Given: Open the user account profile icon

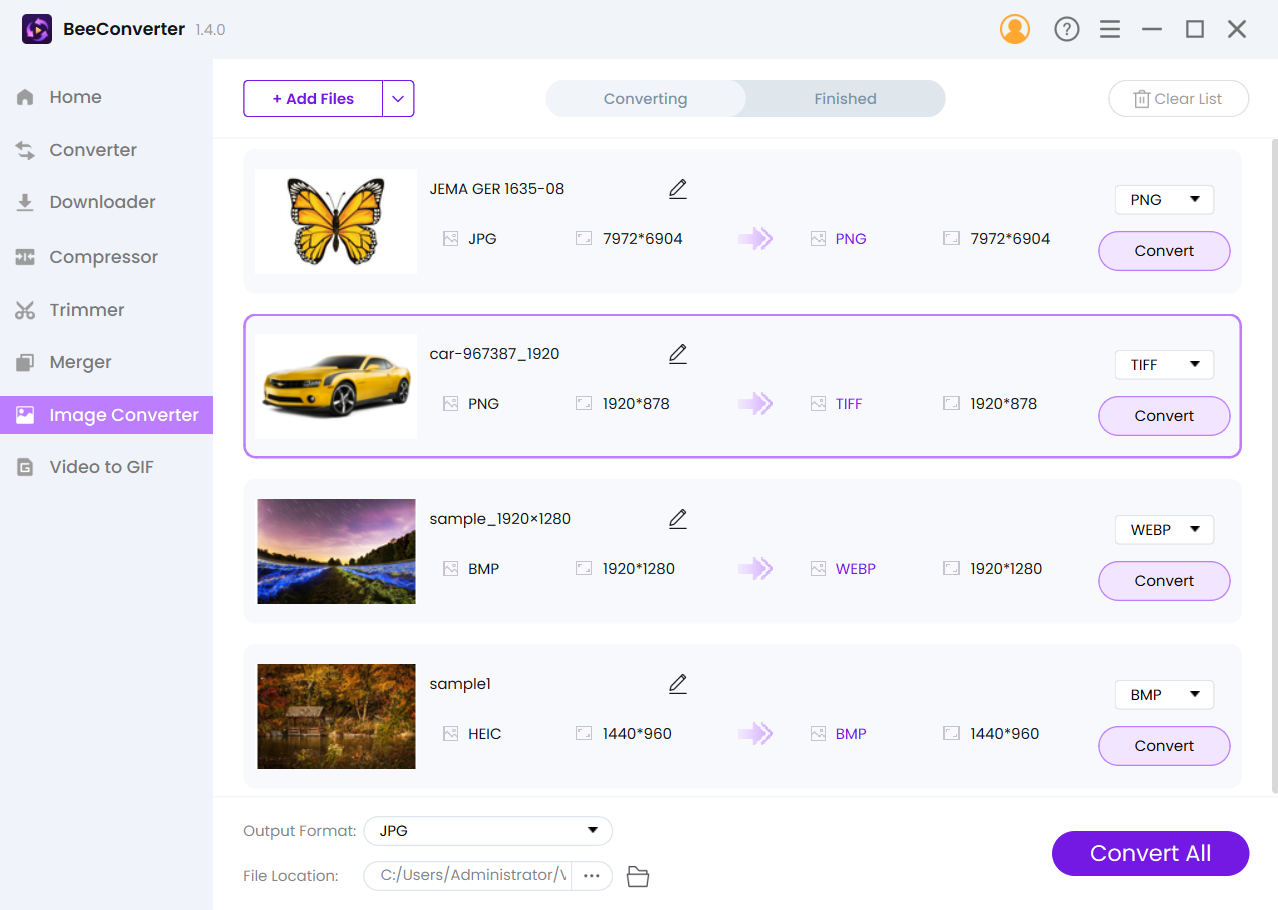Looking at the screenshot, I should pyautogui.click(x=1014, y=29).
